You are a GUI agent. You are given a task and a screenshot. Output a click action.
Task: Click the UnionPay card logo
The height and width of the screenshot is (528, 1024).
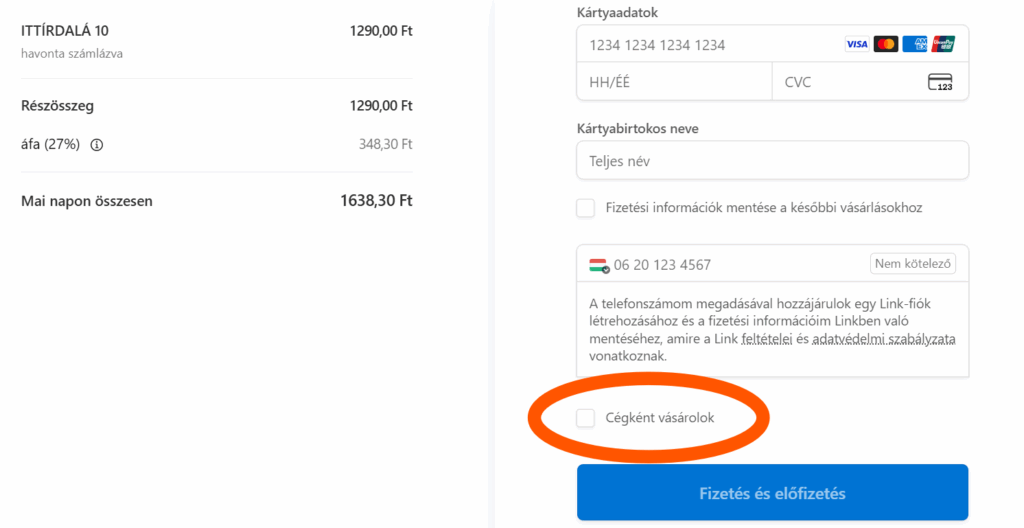coord(943,44)
